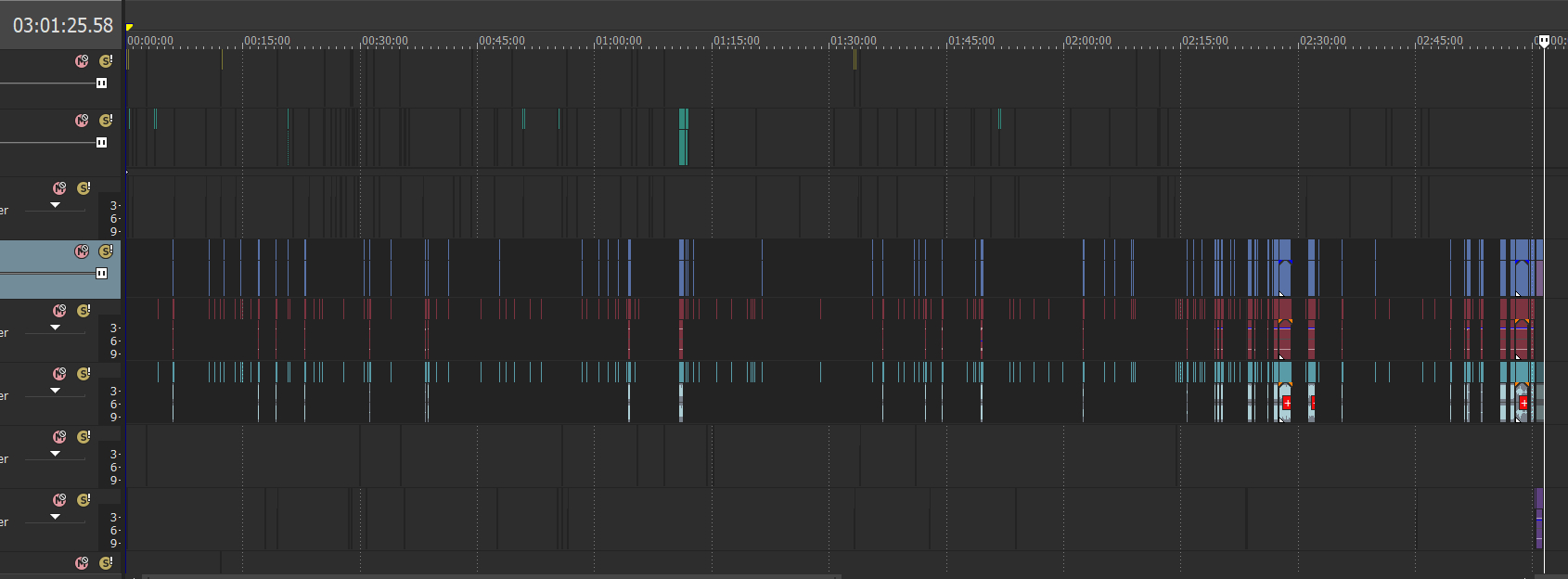The width and height of the screenshot is (1568, 579).
Task: Click the fader arrow on the third track
Action: click(x=55, y=205)
